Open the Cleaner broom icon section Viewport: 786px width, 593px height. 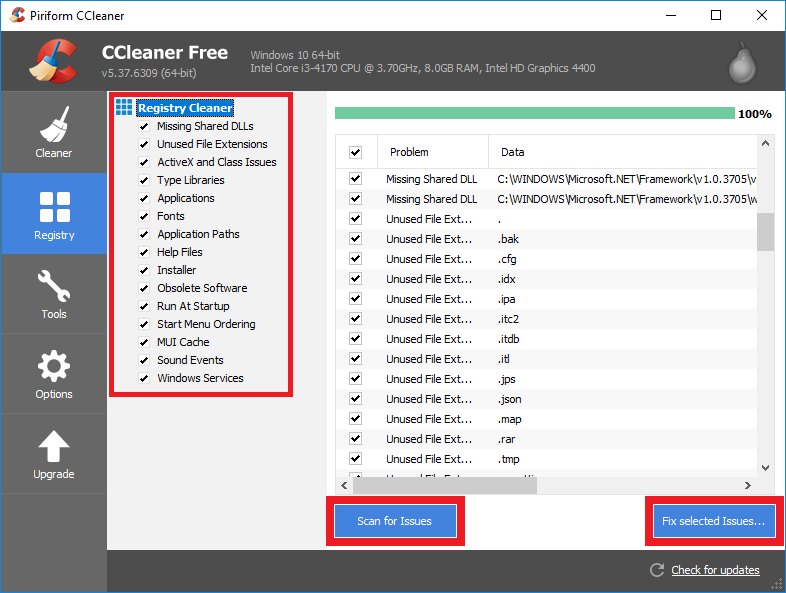click(x=54, y=125)
